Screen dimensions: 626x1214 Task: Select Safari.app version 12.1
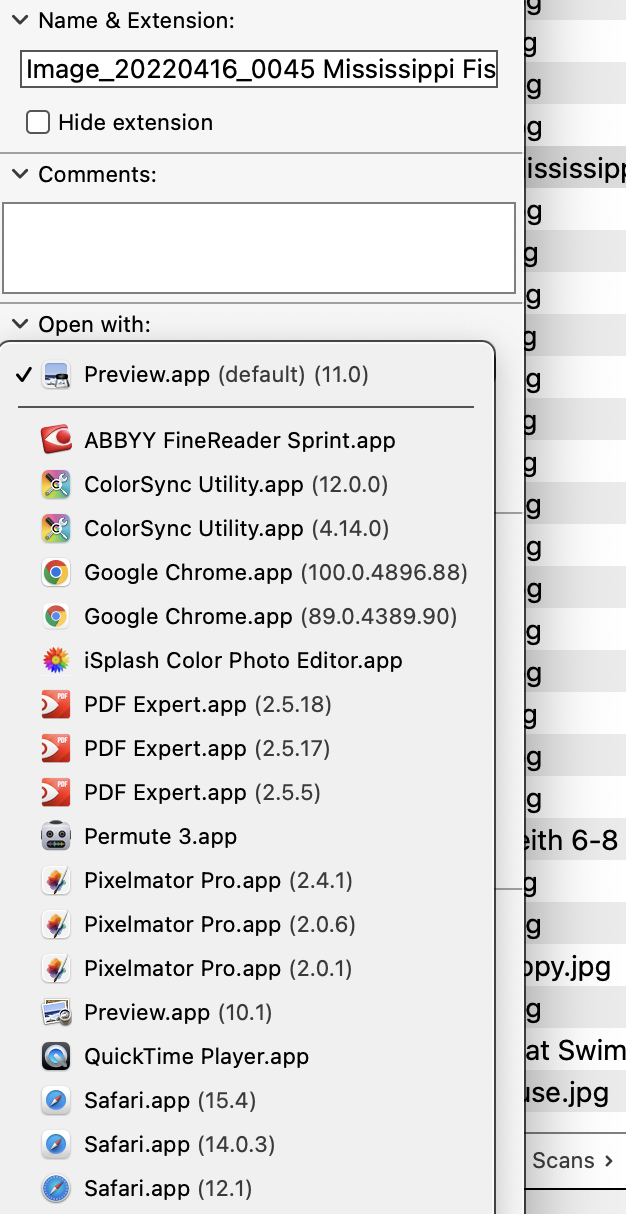tap(168, 1188)
